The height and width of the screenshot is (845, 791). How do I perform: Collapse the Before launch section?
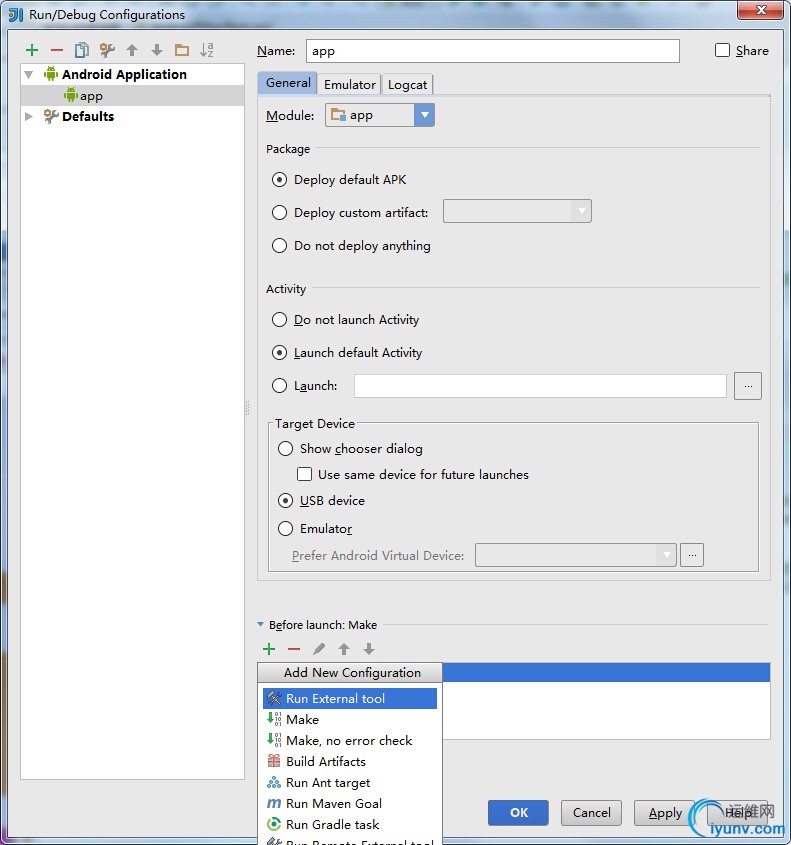[x=261, y=625]
